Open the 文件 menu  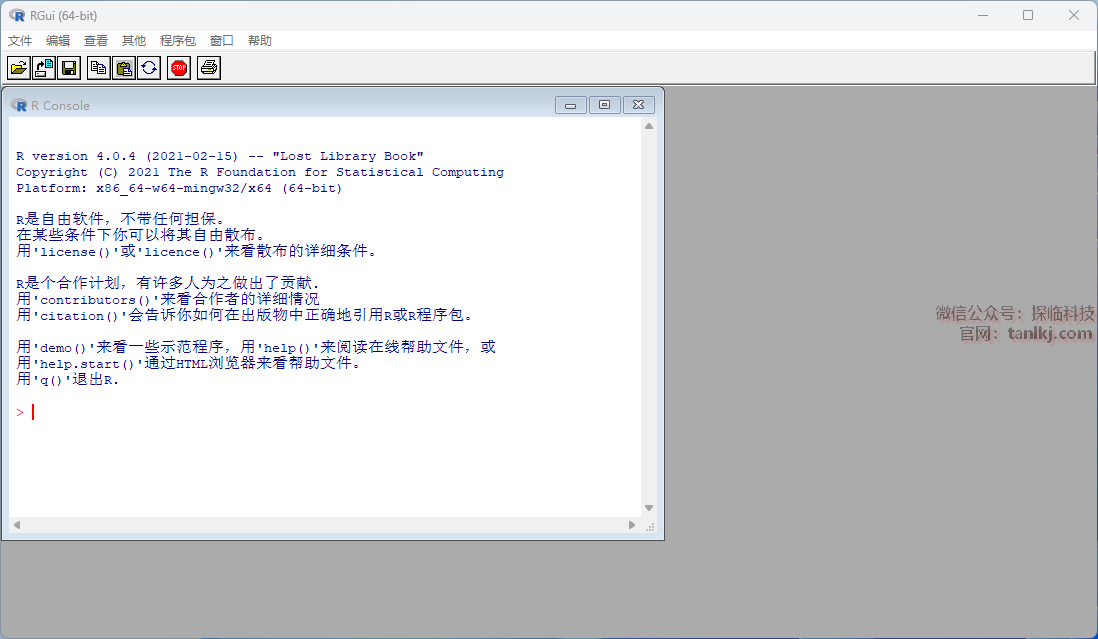coord(20,41)
